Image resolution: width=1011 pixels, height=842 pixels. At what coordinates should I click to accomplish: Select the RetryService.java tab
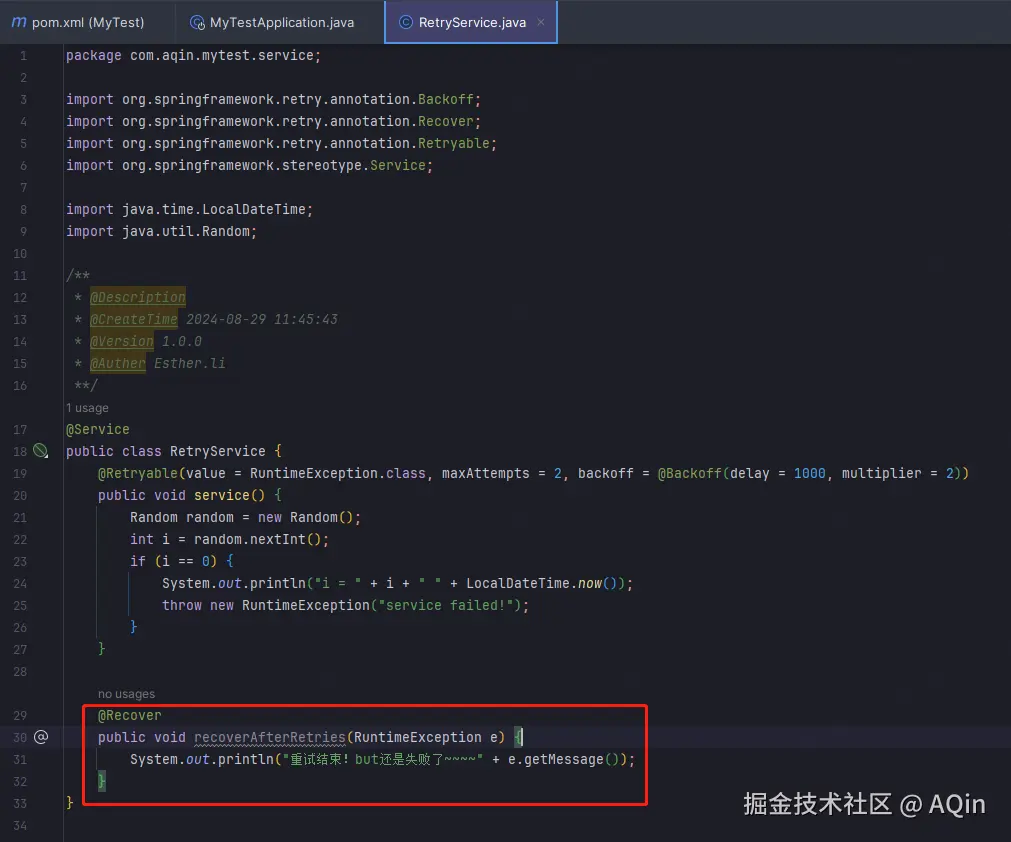[471, 23]
